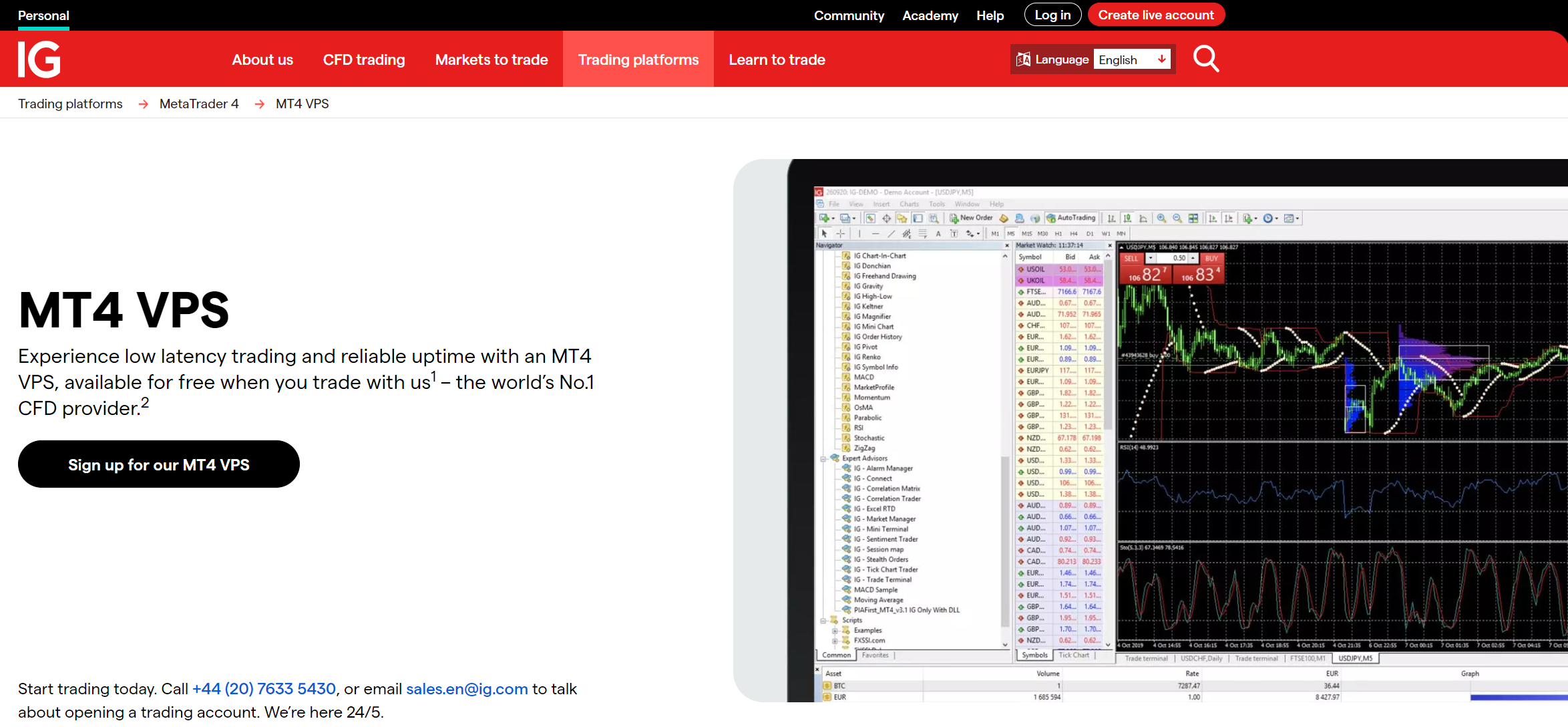The image size is (1568, 727).
Task: Open the site search magnifier icon
Action: (1206, 59)
